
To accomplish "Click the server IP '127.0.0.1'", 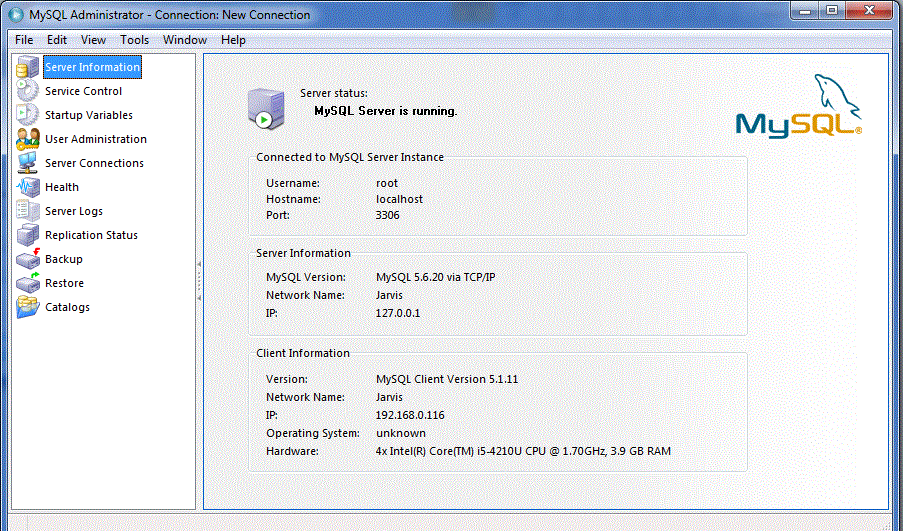I will [397, 313].
